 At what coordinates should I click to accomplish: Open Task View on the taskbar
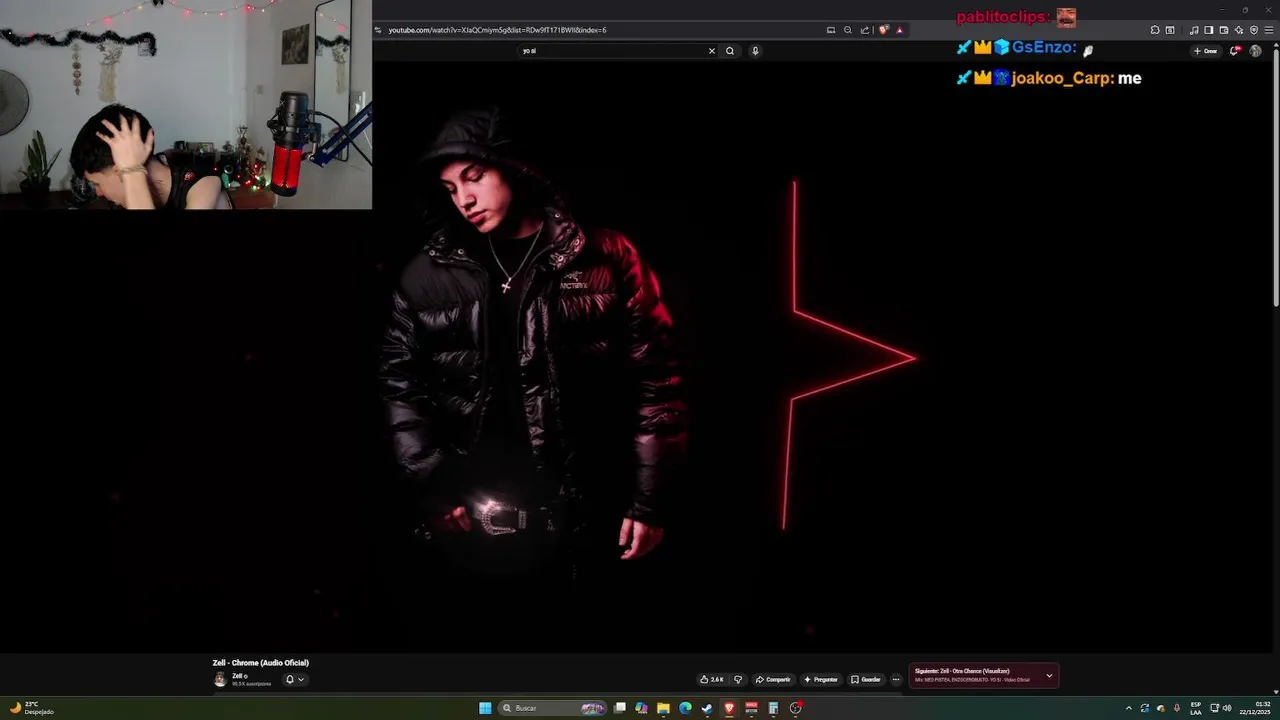pos(620,708)
